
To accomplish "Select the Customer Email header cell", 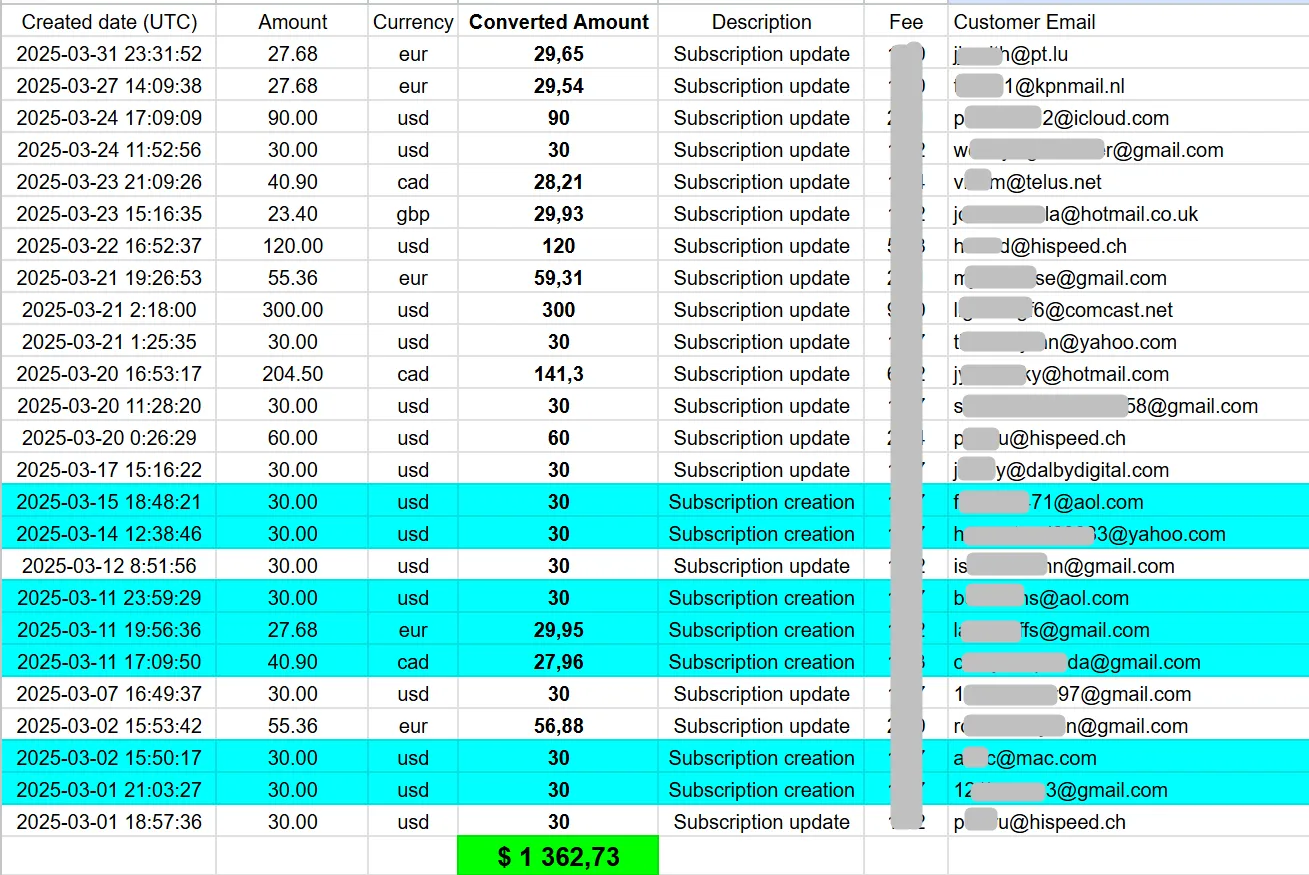I will tap(1024, 22).
